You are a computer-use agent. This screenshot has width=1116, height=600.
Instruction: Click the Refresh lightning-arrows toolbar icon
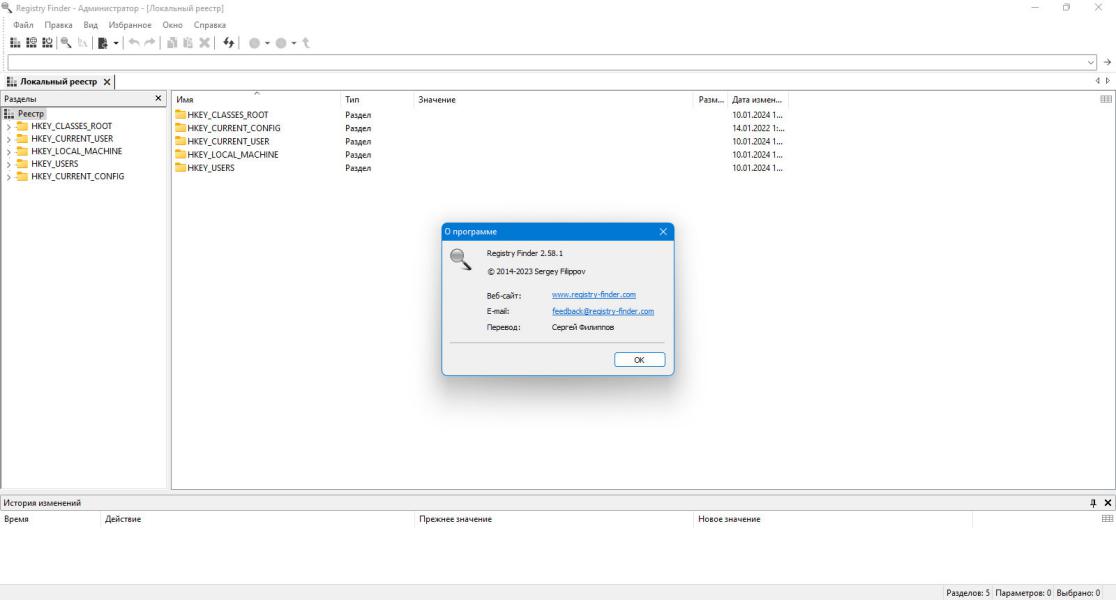click(228, 43)
